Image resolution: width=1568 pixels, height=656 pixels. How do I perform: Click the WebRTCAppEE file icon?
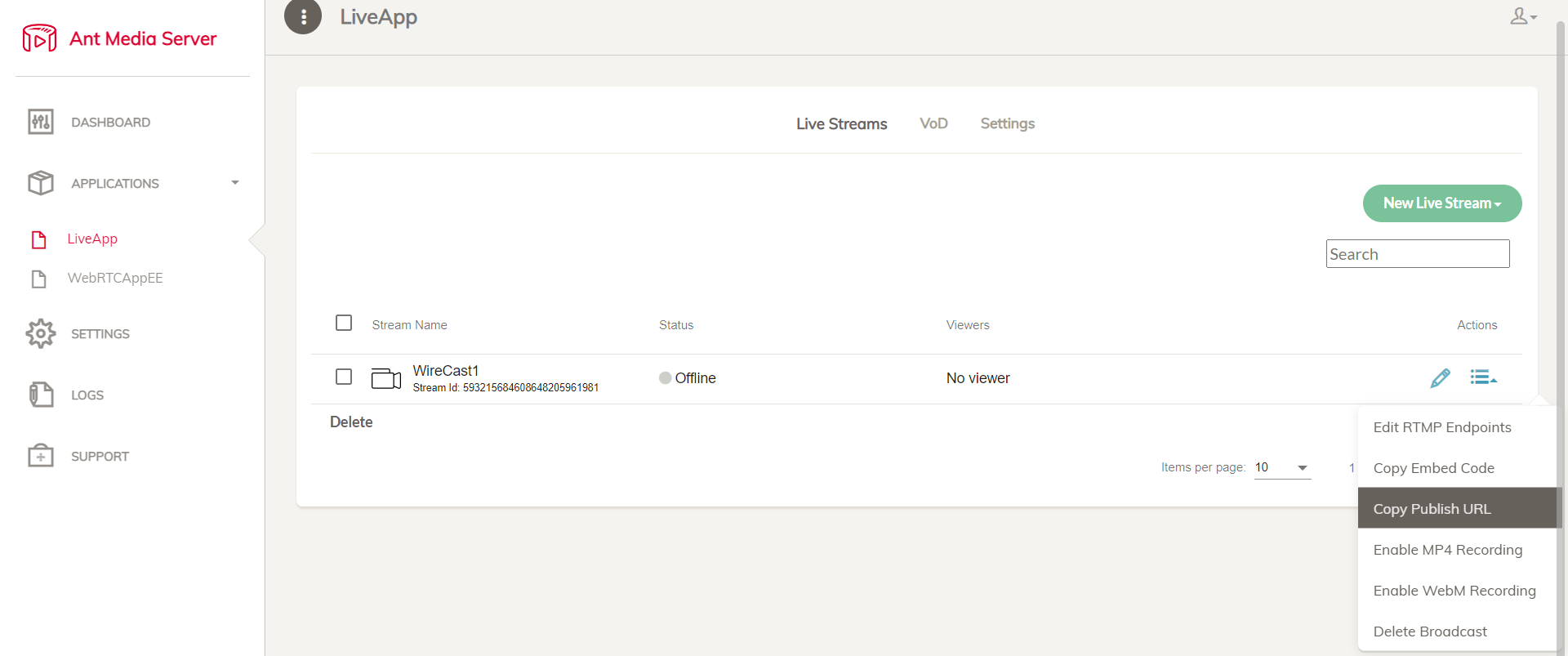38,279
